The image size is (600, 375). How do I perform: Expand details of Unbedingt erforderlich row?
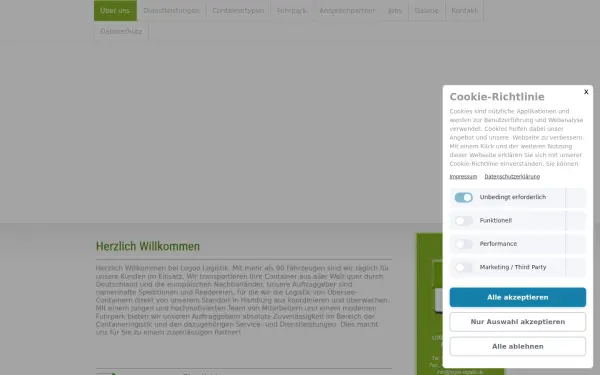coord(576,197)
